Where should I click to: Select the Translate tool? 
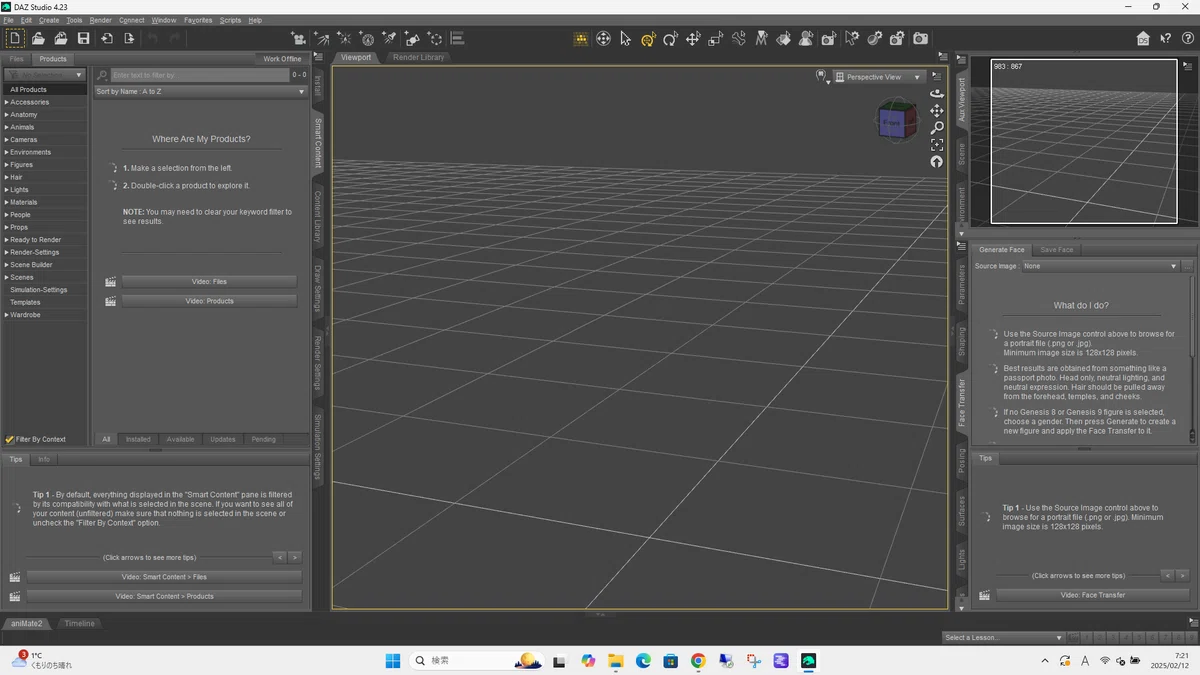click(693, 38)
